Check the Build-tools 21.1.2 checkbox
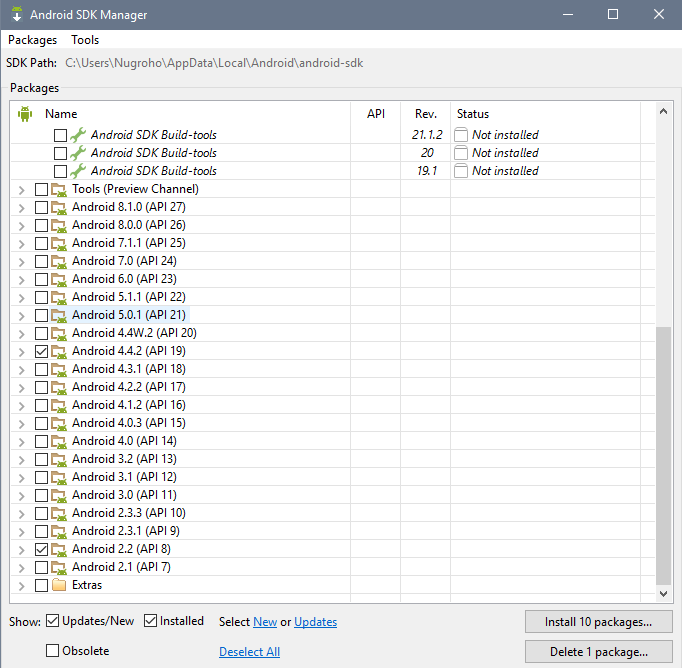This screenshot has height=668, width=682. click(60, 135)
